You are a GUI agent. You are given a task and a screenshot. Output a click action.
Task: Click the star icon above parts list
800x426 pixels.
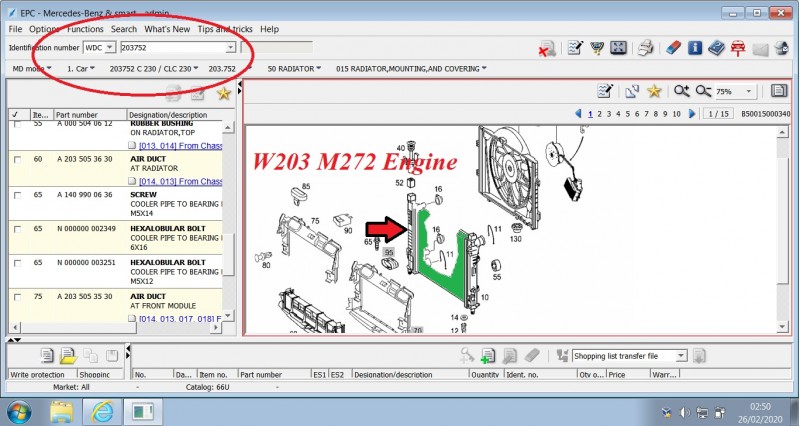pos(223,93)
